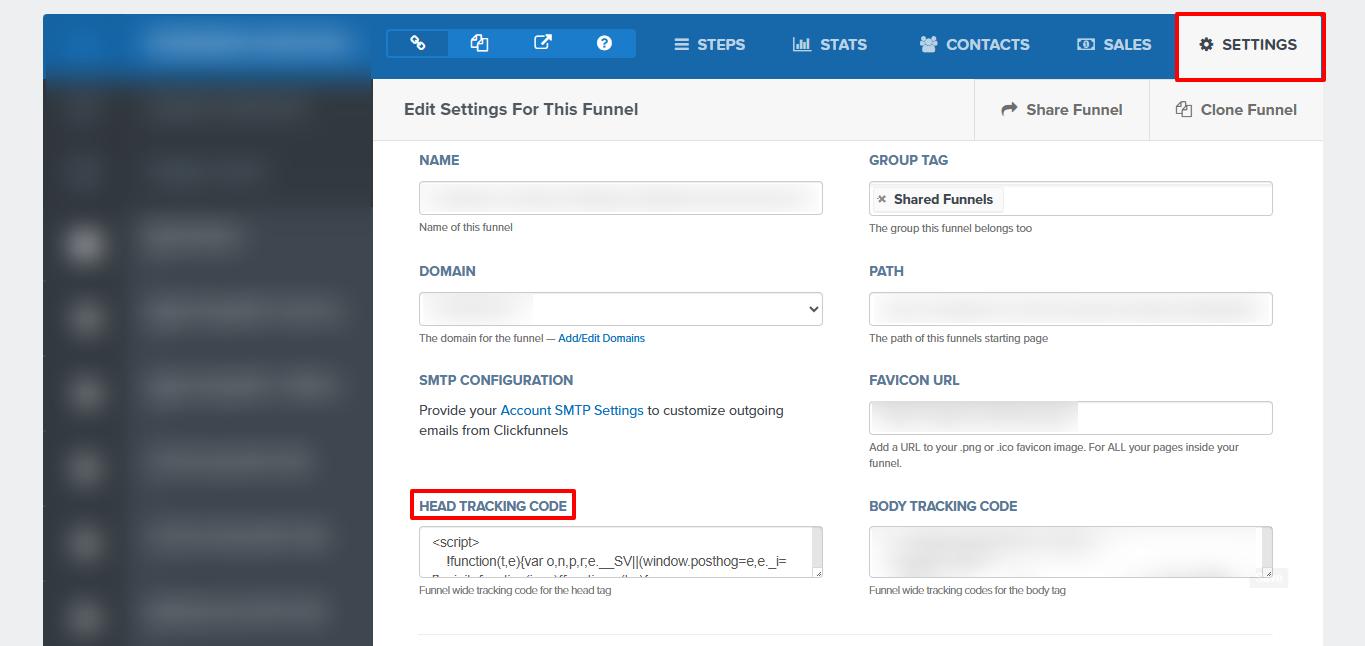Screen dimensions: 1365x646
Task: Click the Shared Funnels tag label
Action: (x=943, y=199)
